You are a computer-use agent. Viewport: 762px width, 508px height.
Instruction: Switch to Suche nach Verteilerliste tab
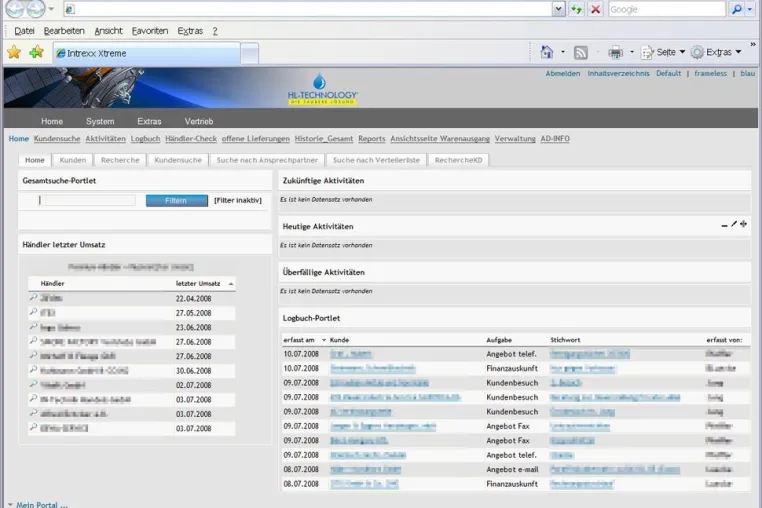(376, 160)
